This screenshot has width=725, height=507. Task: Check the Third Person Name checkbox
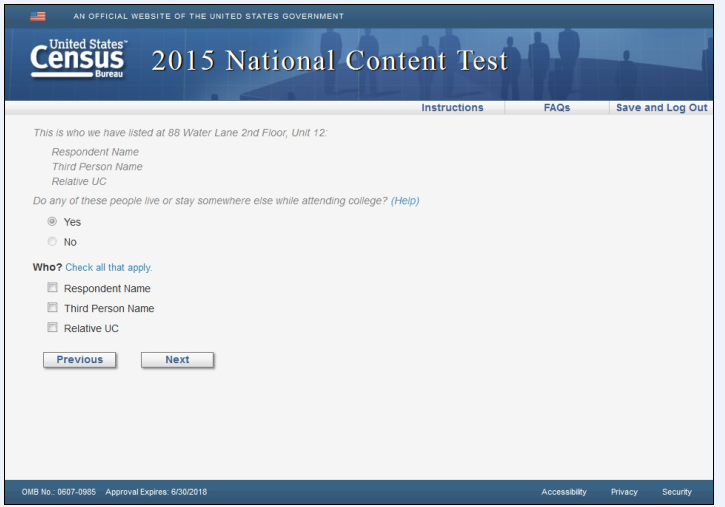click(52, 307)
